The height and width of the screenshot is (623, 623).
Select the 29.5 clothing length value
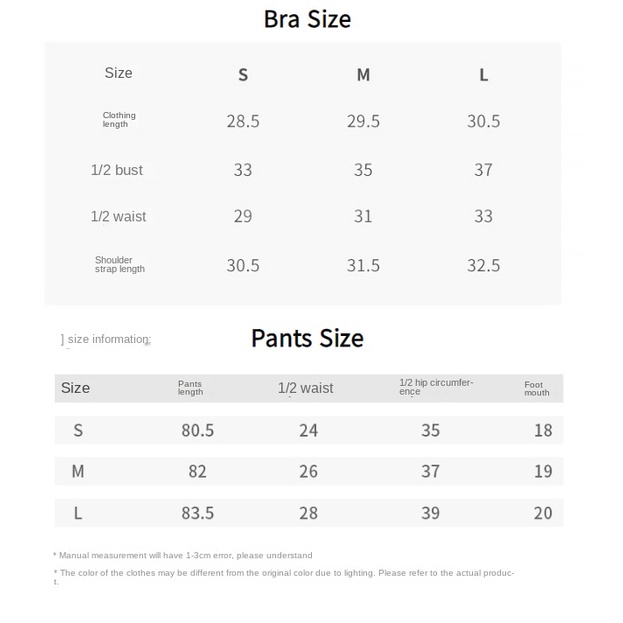363,121
